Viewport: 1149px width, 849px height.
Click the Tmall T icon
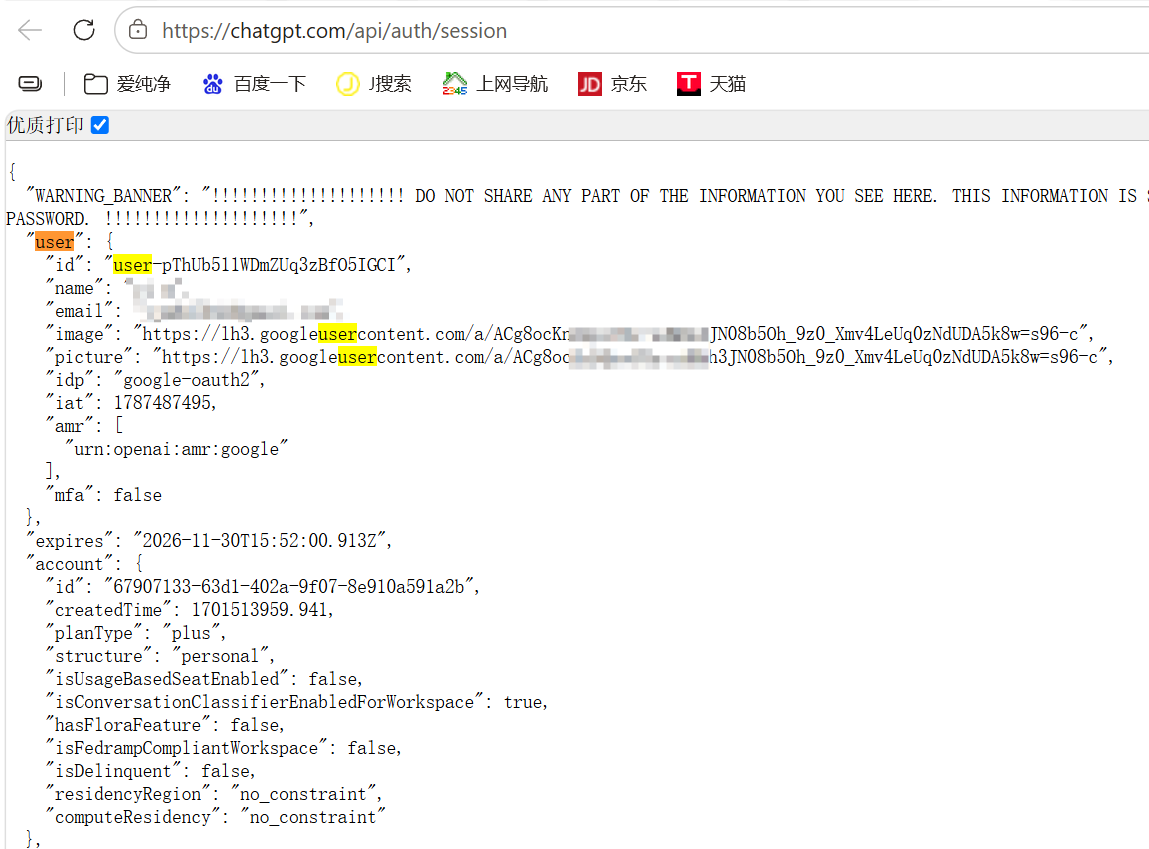689,84
